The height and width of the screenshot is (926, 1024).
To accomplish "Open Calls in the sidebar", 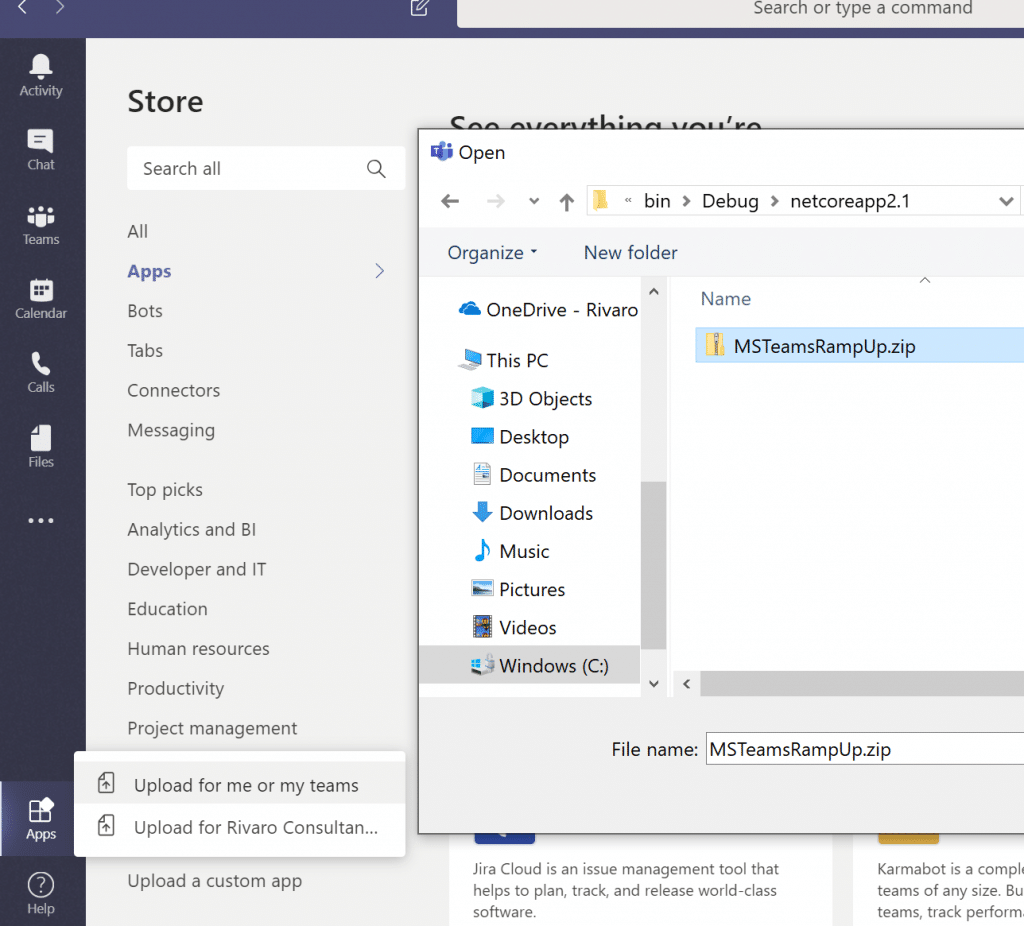I will 40,373.
